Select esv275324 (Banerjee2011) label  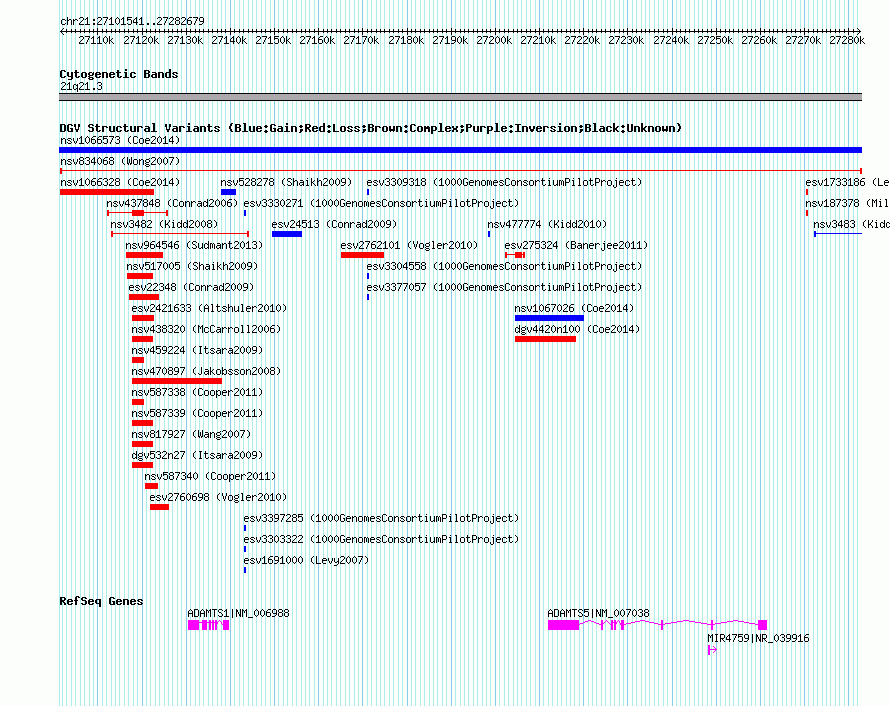[x=576, y=245]
